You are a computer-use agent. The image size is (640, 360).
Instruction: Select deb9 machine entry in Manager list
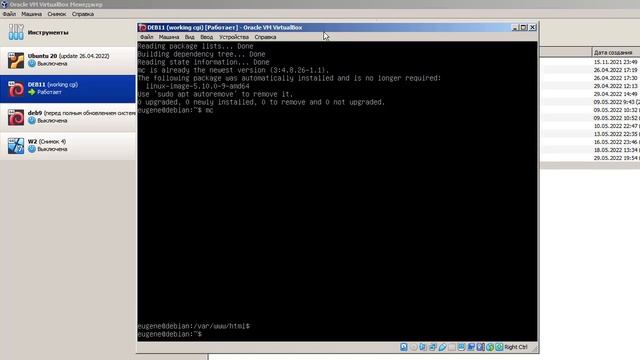(x=68, y=117)
